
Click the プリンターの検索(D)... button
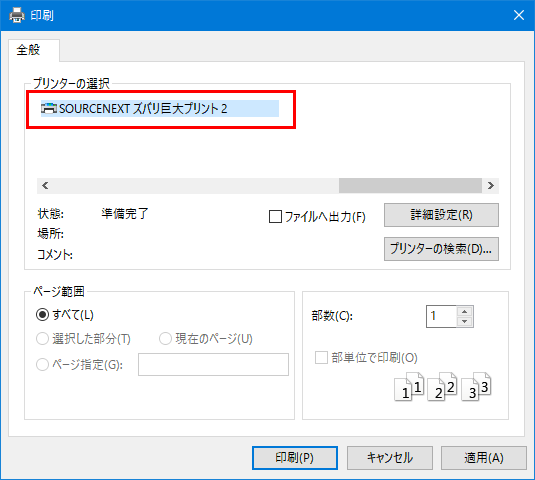coord(441,249)
